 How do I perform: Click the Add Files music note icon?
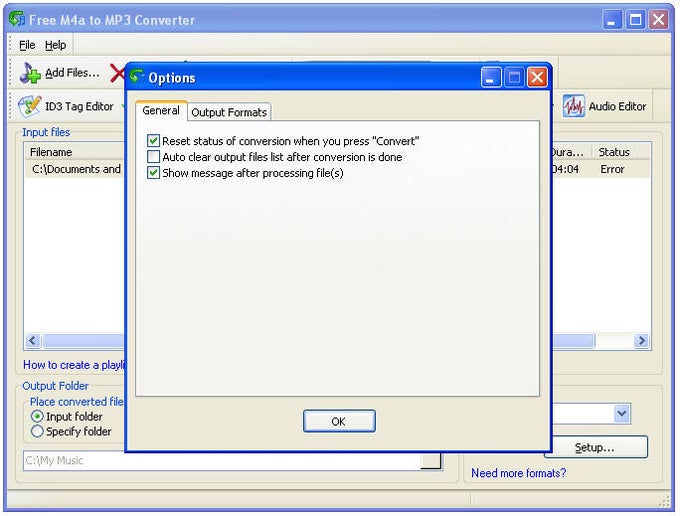tap(29, 73)
